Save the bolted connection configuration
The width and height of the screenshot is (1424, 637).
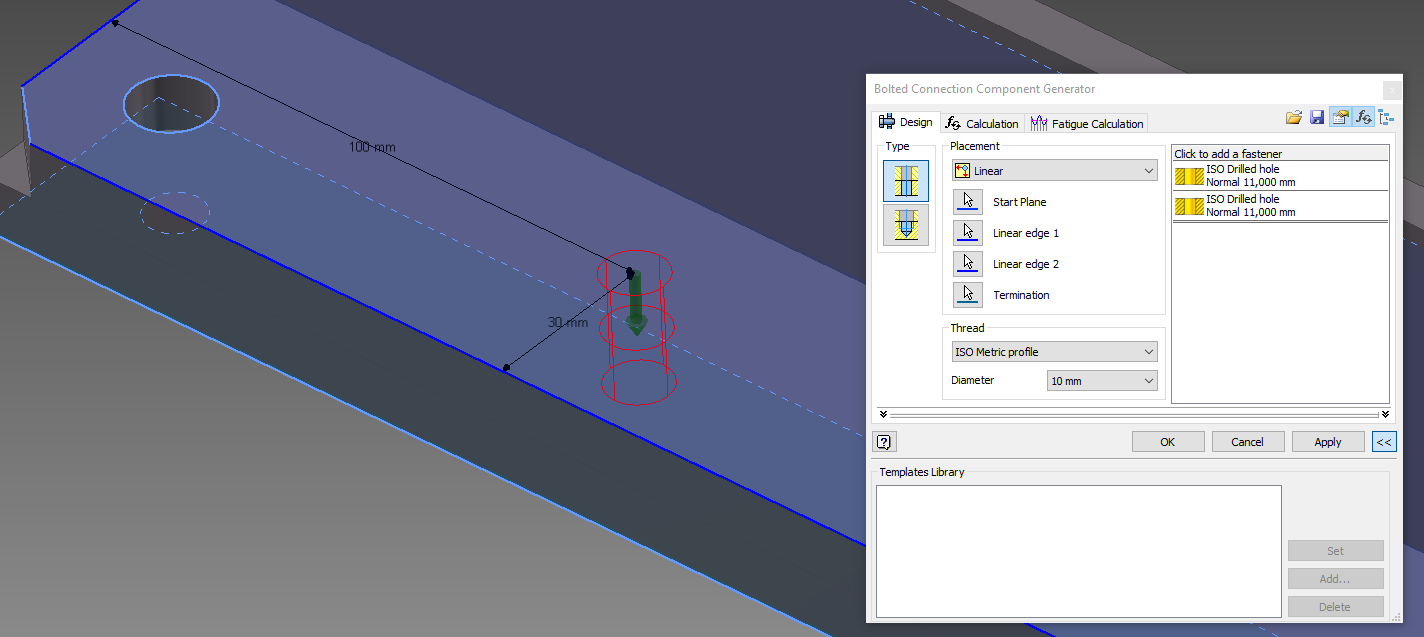tap(1316, 117)
